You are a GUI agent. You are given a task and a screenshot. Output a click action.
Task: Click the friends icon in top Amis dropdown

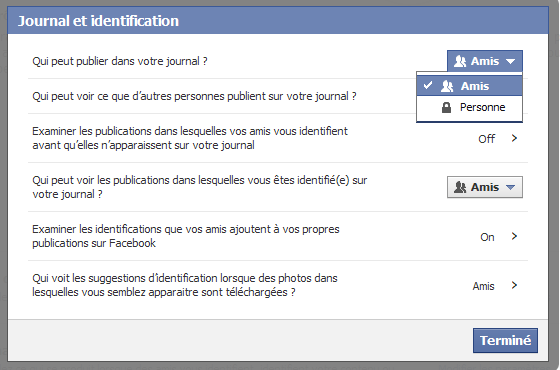coord(460,61)
